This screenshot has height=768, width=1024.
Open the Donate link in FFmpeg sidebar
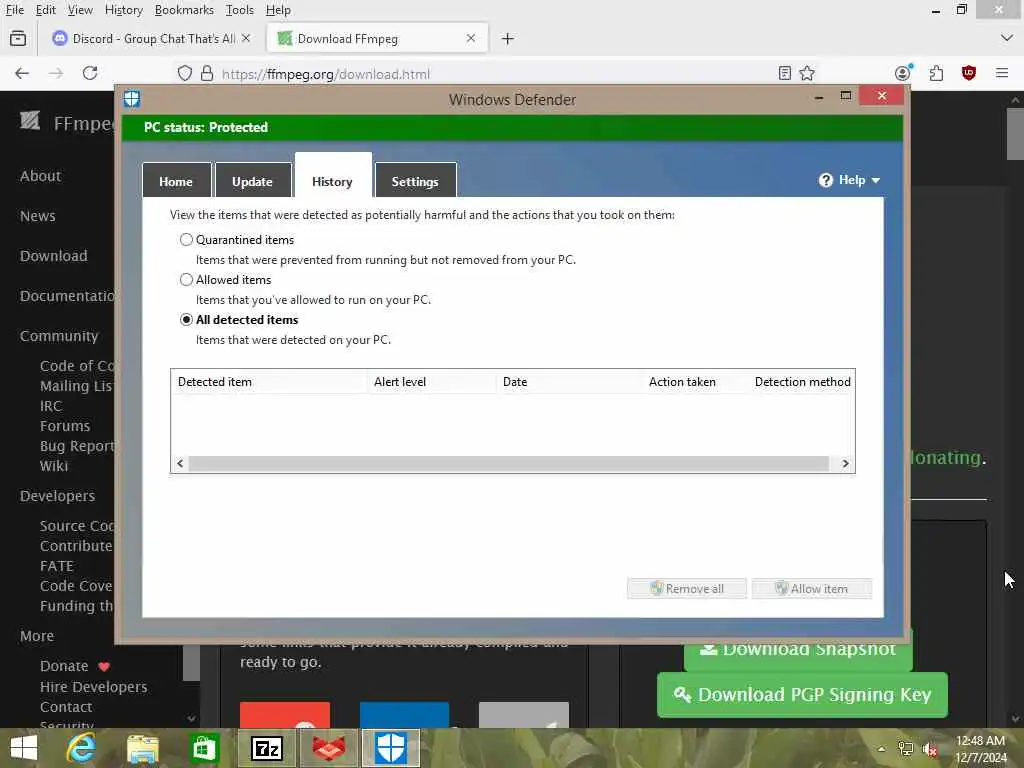coord(64,665)
